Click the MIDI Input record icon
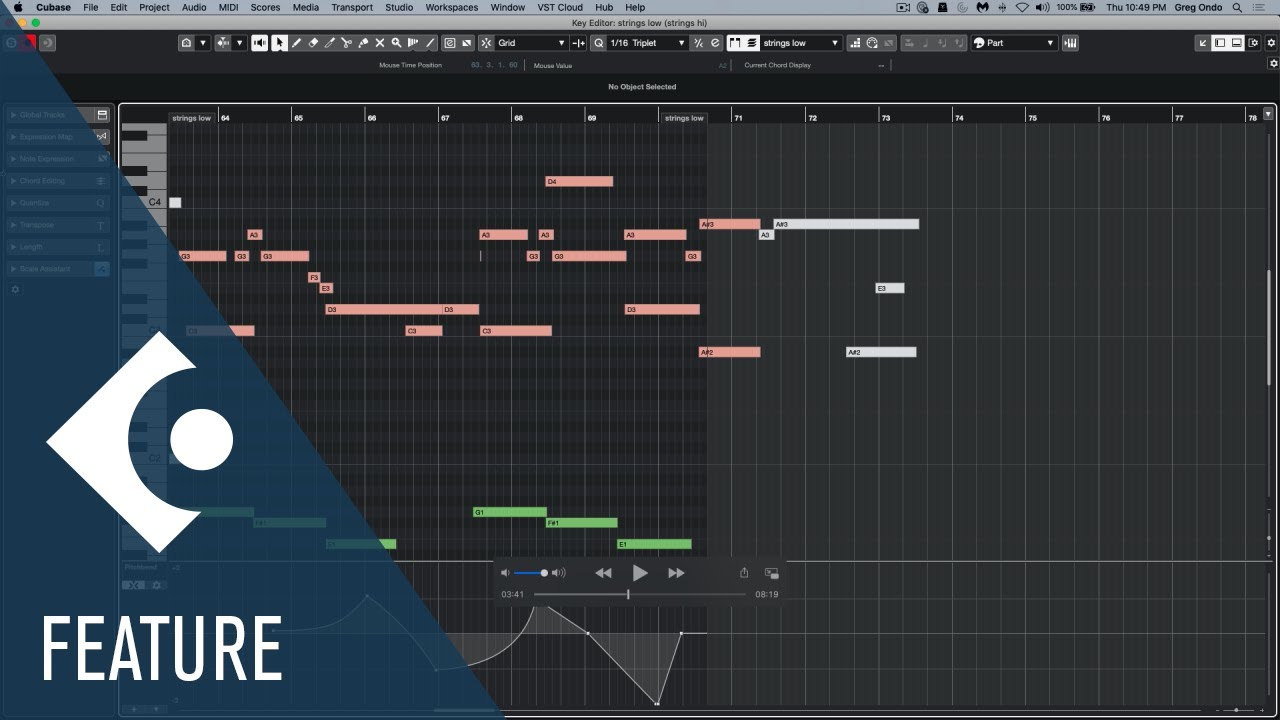The width and height of the screenshot is (1280, 720). tap(872, 43)
